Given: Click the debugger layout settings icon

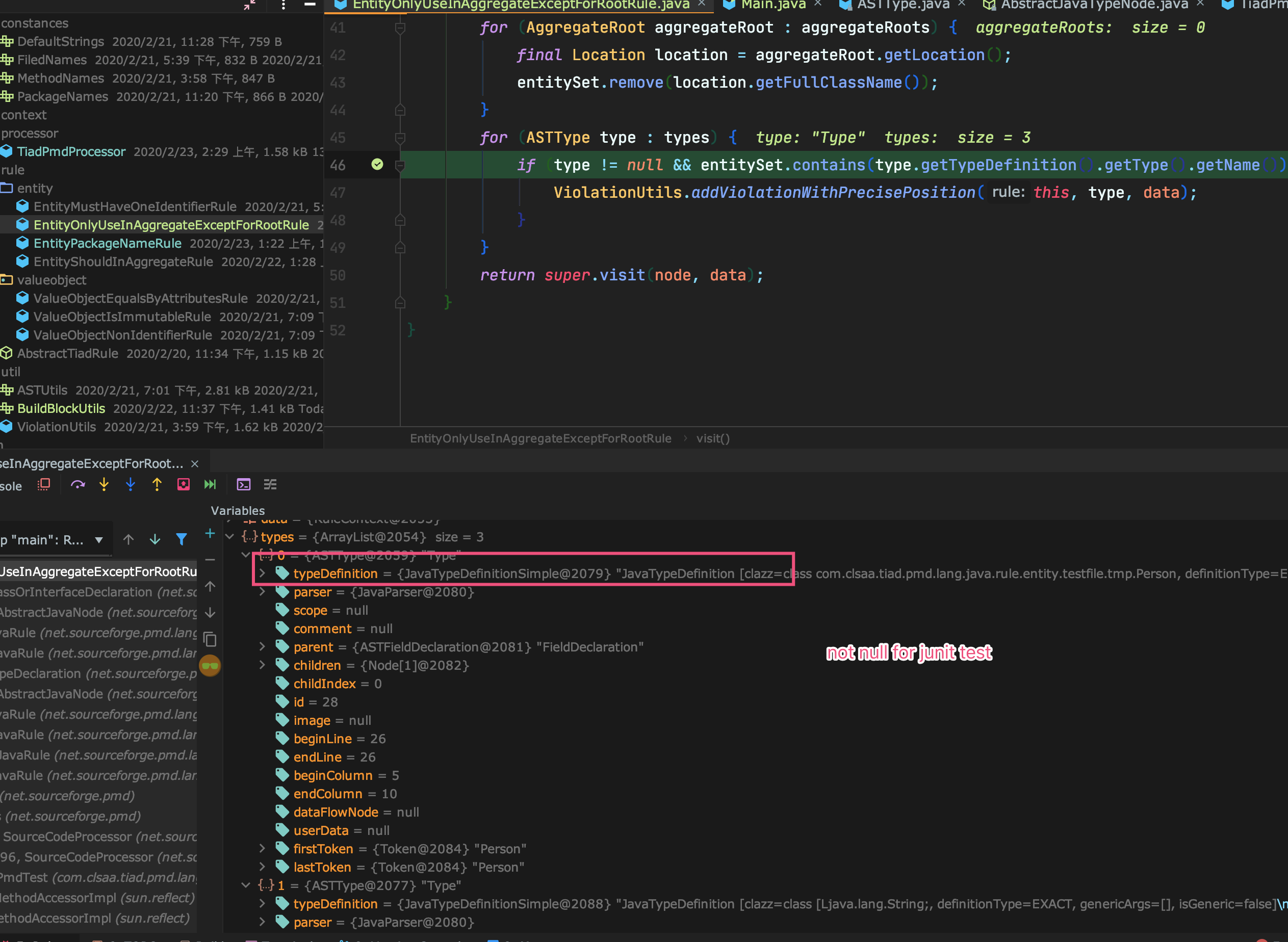Looking at the screenshot, I should coord(270,485).
